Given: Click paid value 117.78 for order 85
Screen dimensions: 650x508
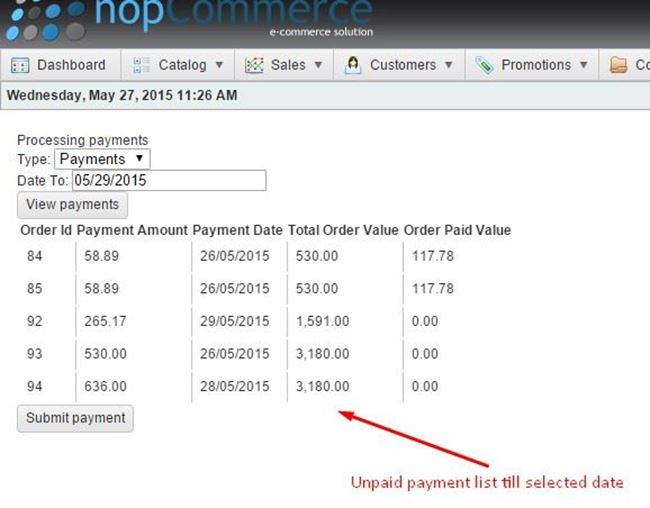Looking at the screenshot, I should 433,289.
